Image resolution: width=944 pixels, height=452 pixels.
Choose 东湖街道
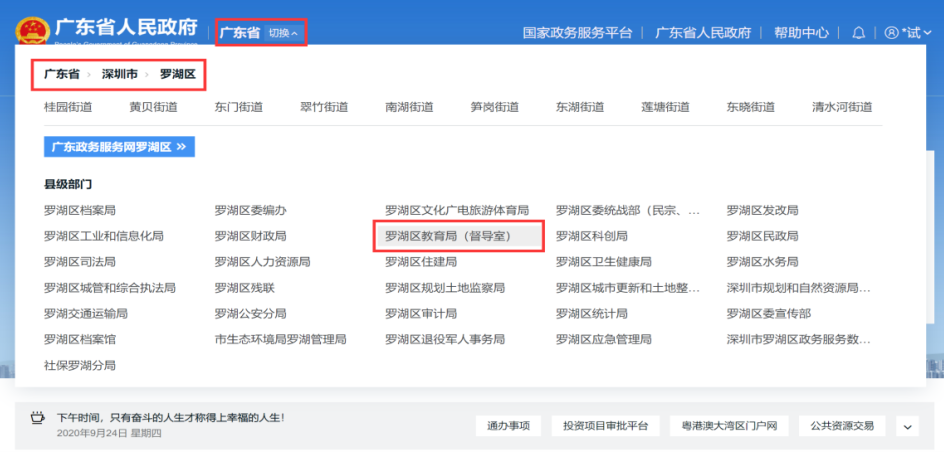(x=580, y=108)
